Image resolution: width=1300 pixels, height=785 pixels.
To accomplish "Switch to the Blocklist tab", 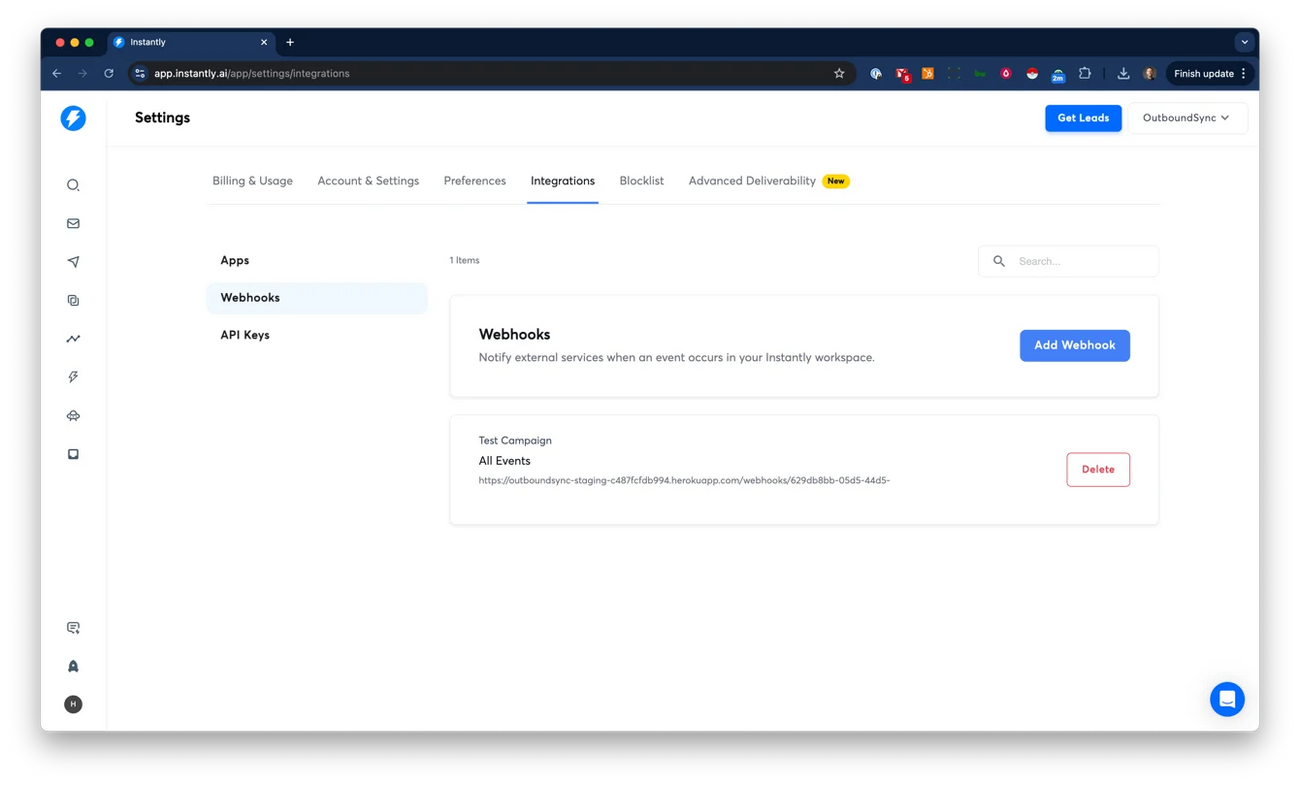I will (x=641, y=180).
